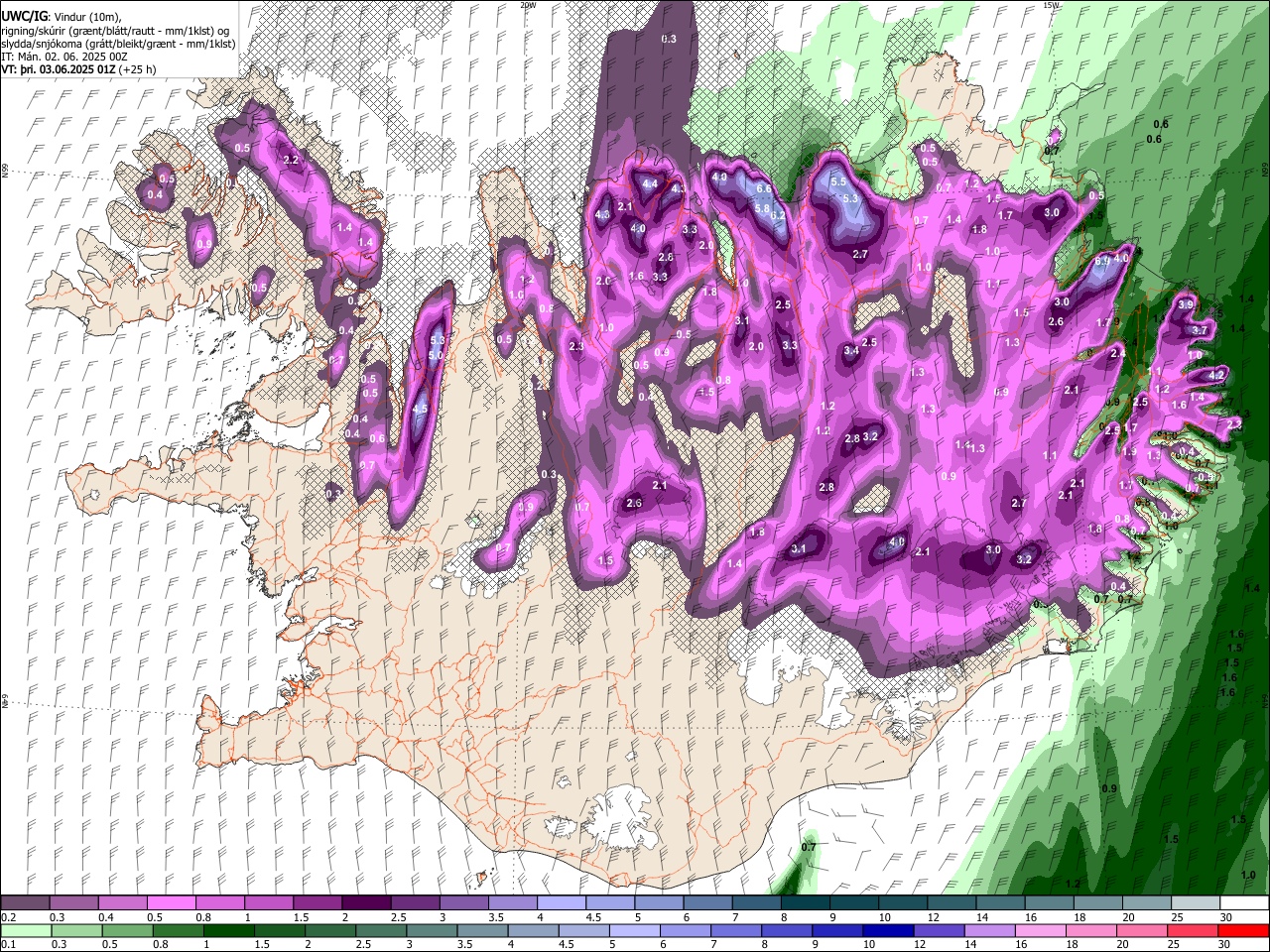Click the '(+25 h)' forecast offset
Screen dimensions: 1270x952
tap(138, 69)
